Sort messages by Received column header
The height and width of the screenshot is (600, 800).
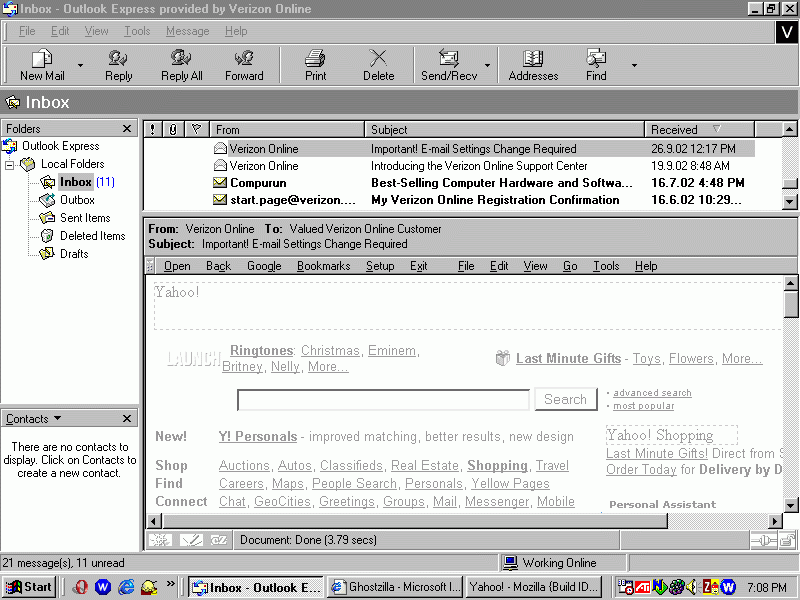click(x=674, y=129)
